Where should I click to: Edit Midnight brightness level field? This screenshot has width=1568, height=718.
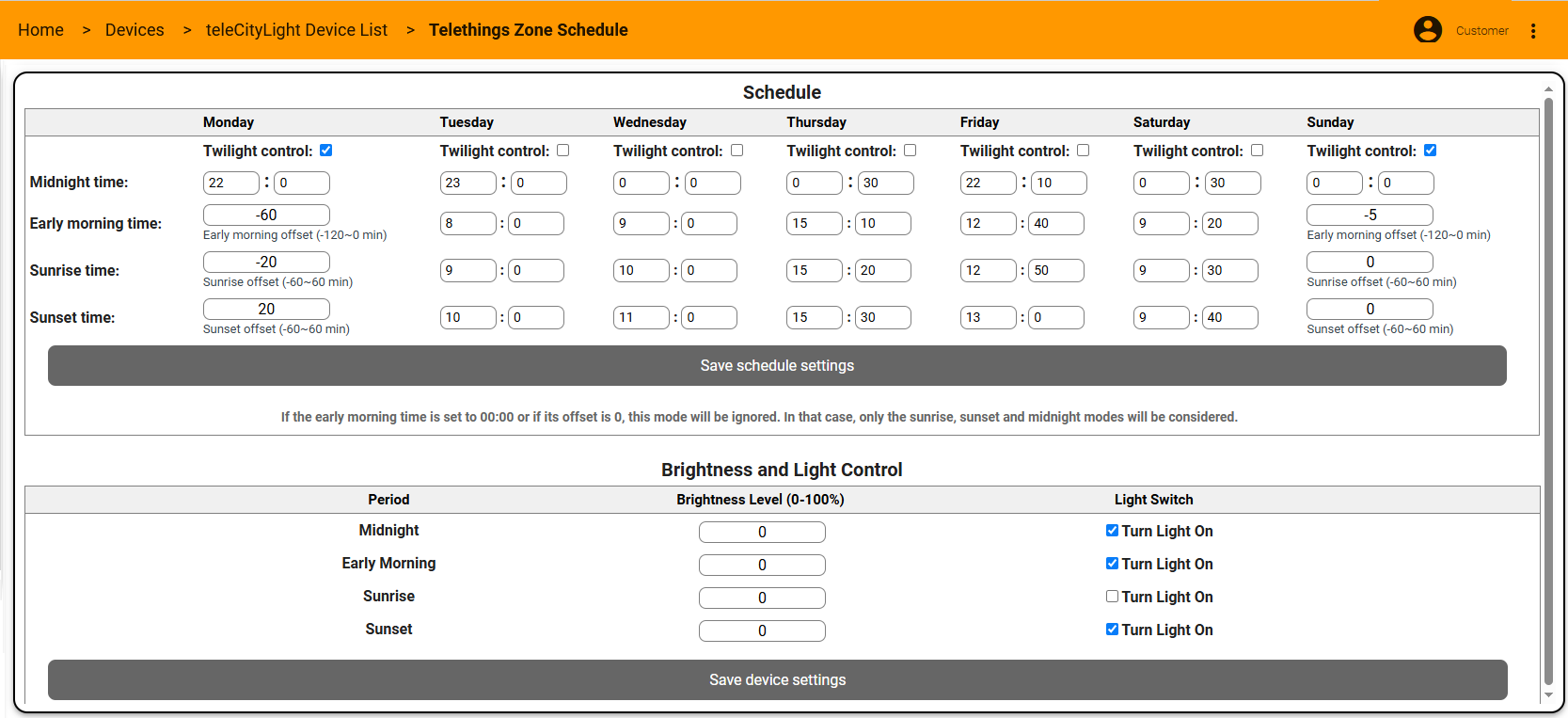(762, 532)
